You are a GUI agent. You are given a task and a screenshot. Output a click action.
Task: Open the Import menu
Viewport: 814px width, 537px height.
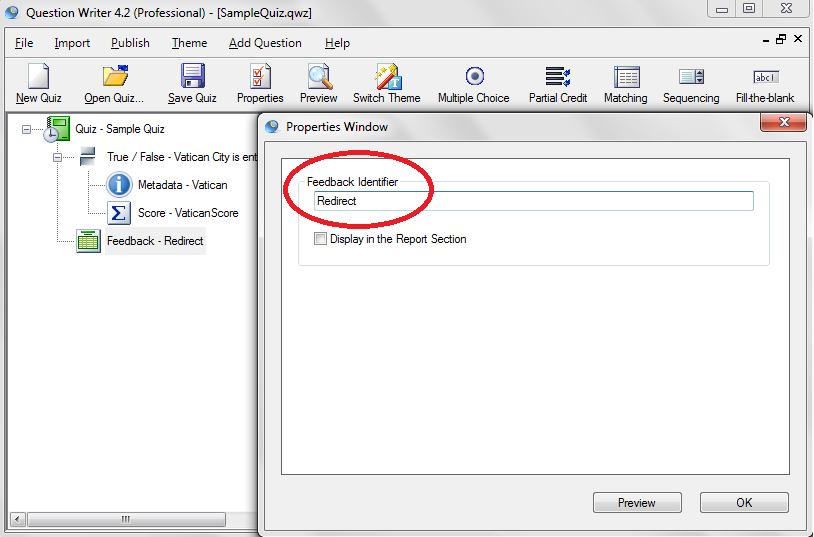[x=72, y=43]
